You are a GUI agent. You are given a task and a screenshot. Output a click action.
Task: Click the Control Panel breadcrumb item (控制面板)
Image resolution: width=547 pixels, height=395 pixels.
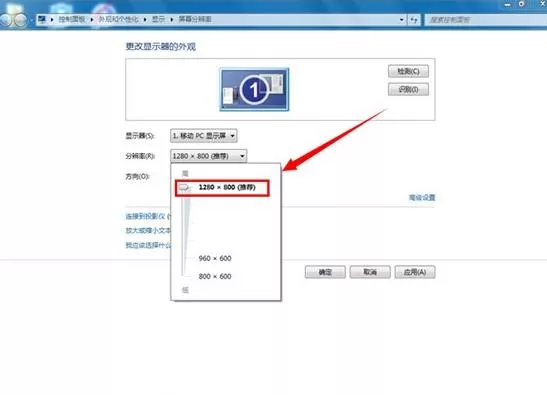pos(72,19)
